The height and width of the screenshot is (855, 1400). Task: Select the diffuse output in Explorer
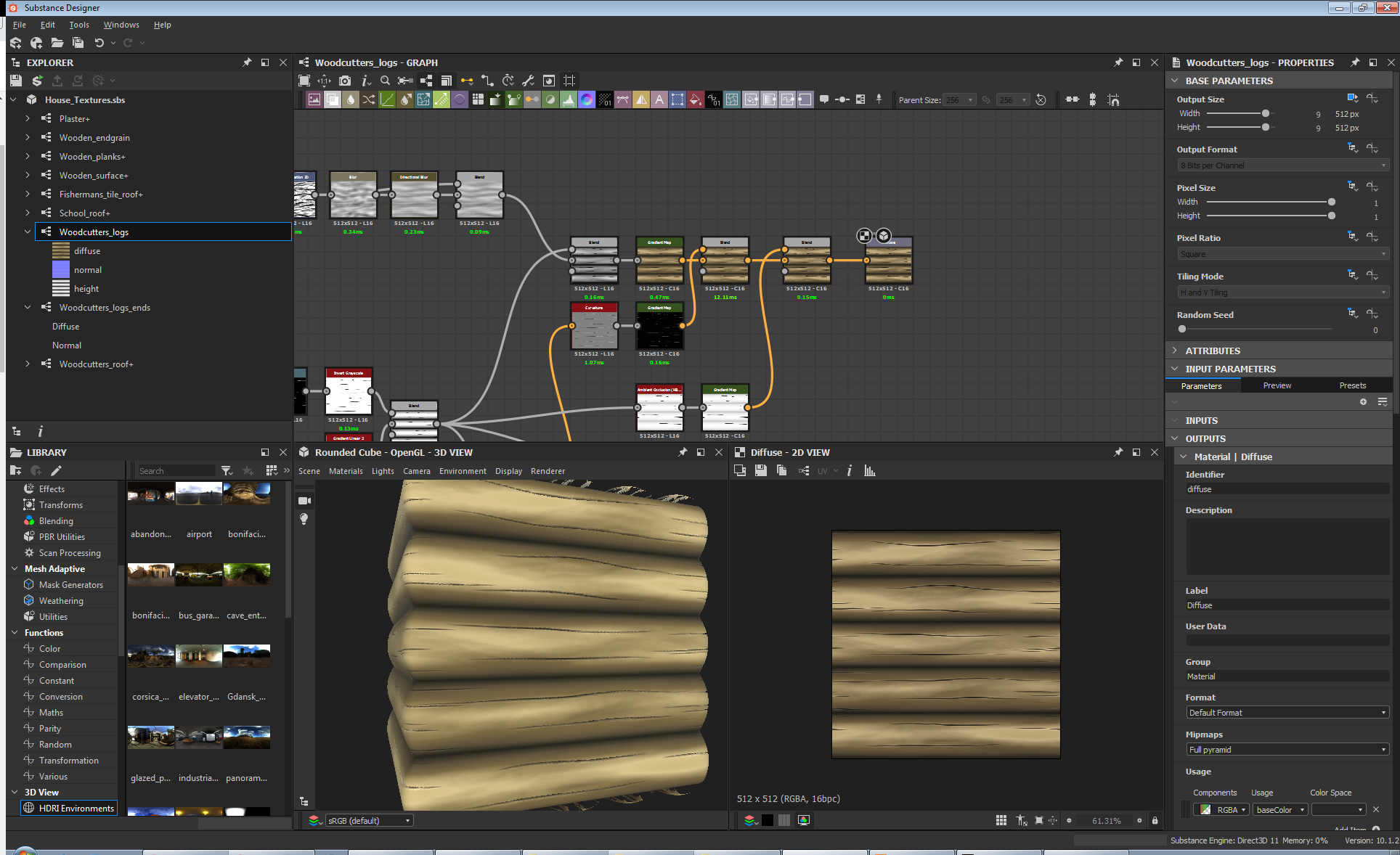(x=87, y=250)
